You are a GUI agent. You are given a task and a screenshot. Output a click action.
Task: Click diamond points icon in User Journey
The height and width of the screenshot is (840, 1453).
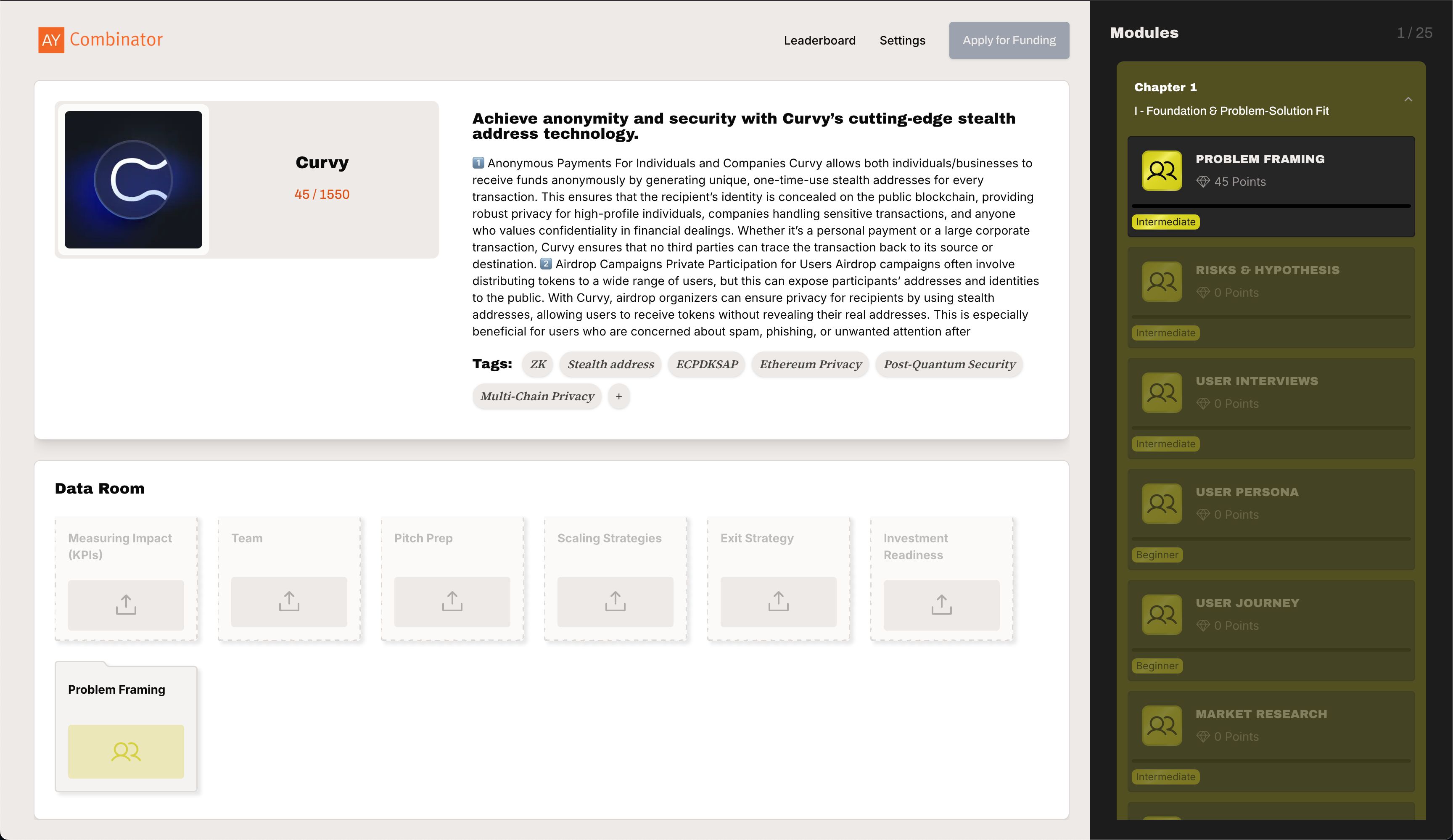tap(1203, 626)
